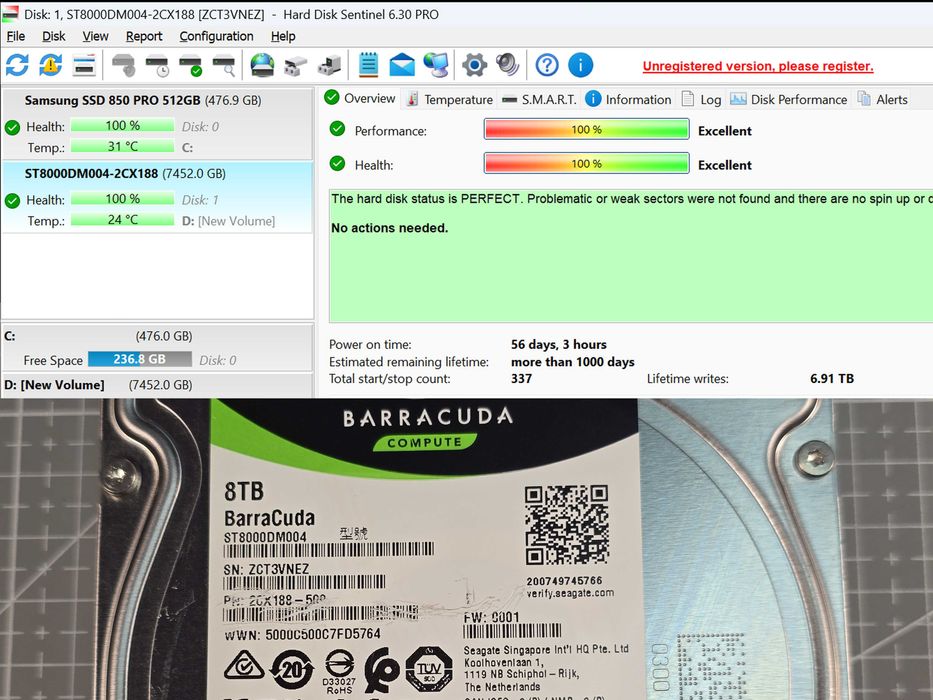This screenshot has height=700, width=933.
Task: Click Samsung SSD Health 100 % bar
Action: pos(123,126)
